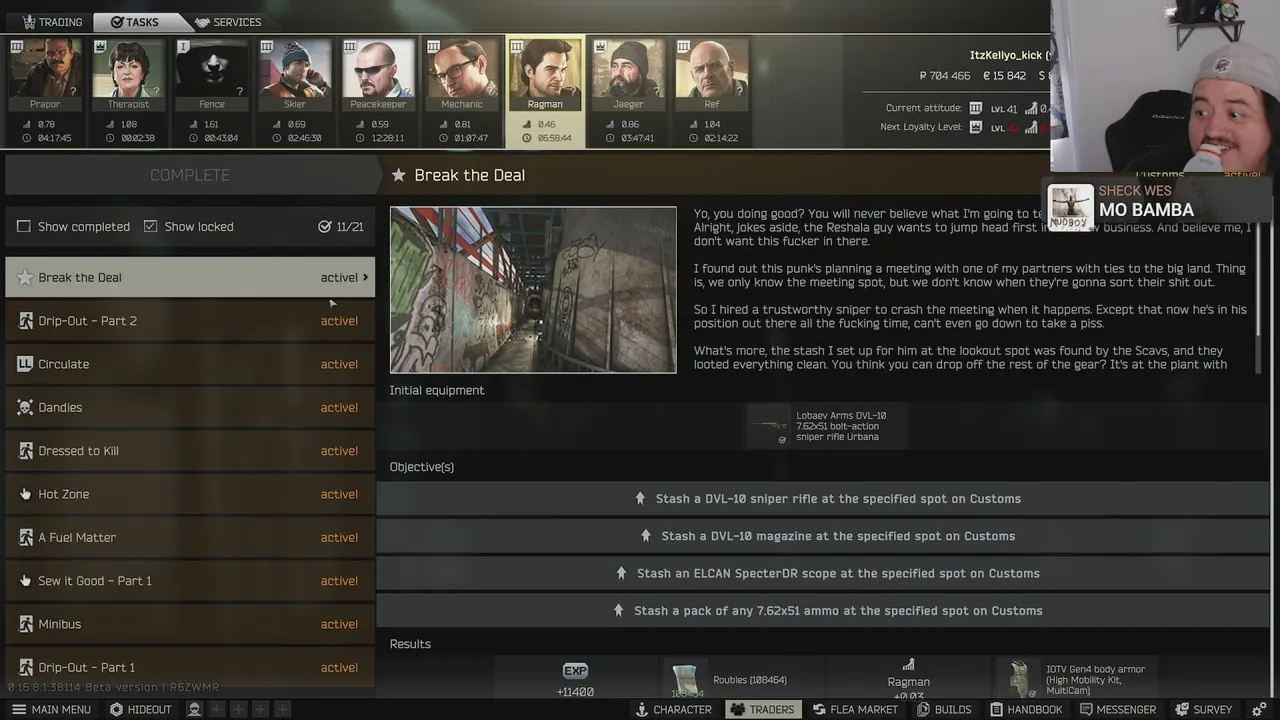Open the Traders screen from bottom bar
This screenshot has width=1280, height=720.
[762, 709]
